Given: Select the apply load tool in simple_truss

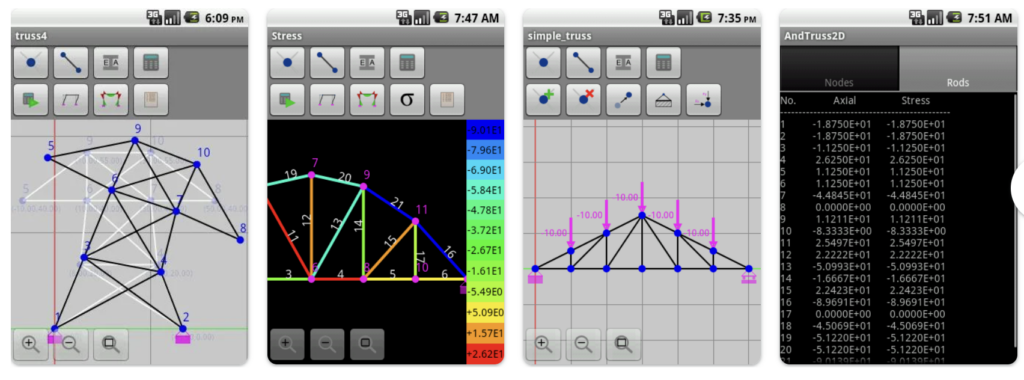Looking at the screenshot, I should pyautogui.click(x=703, y=99).
